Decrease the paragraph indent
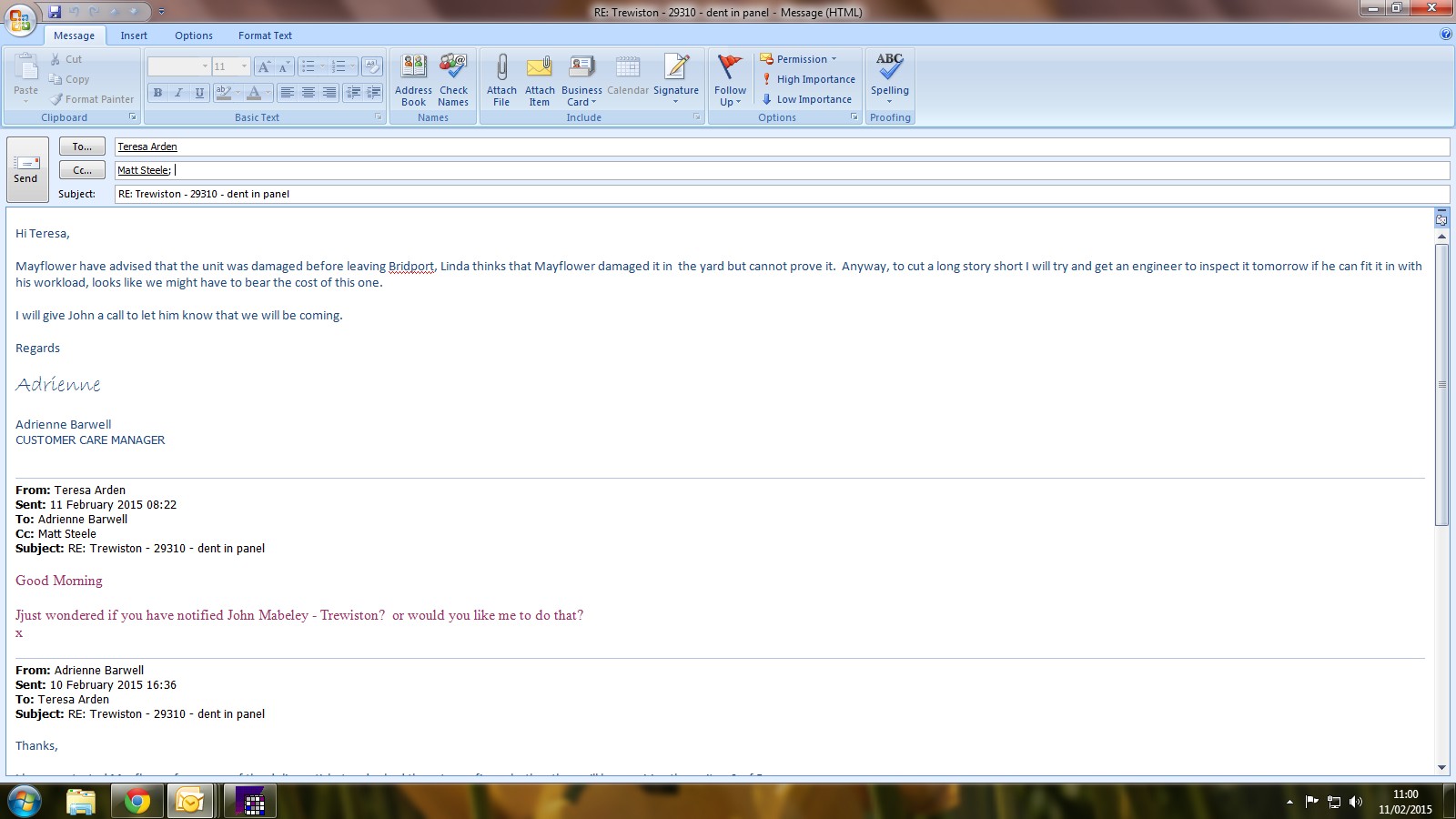 [353, 93]
